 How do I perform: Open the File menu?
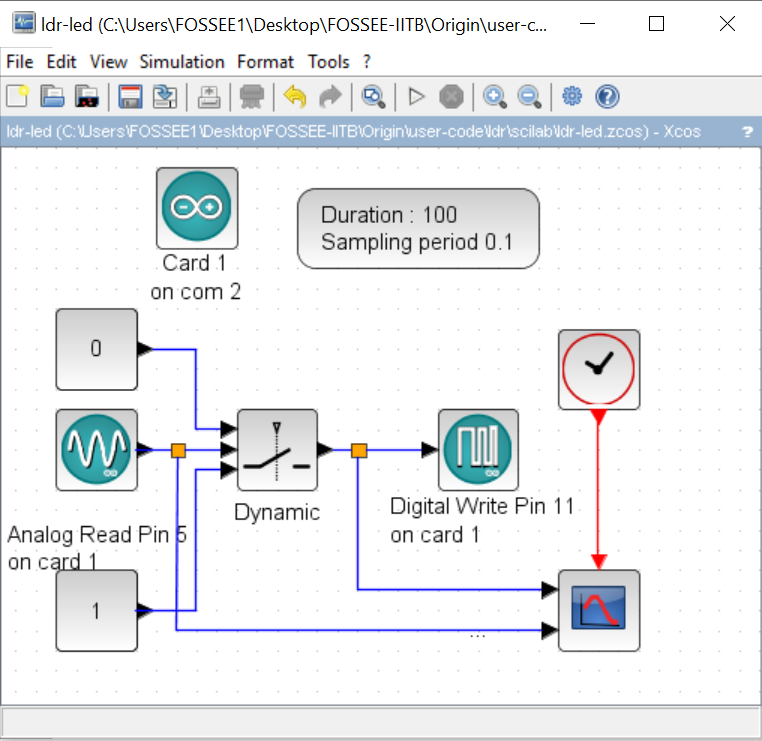click(20, 61)
